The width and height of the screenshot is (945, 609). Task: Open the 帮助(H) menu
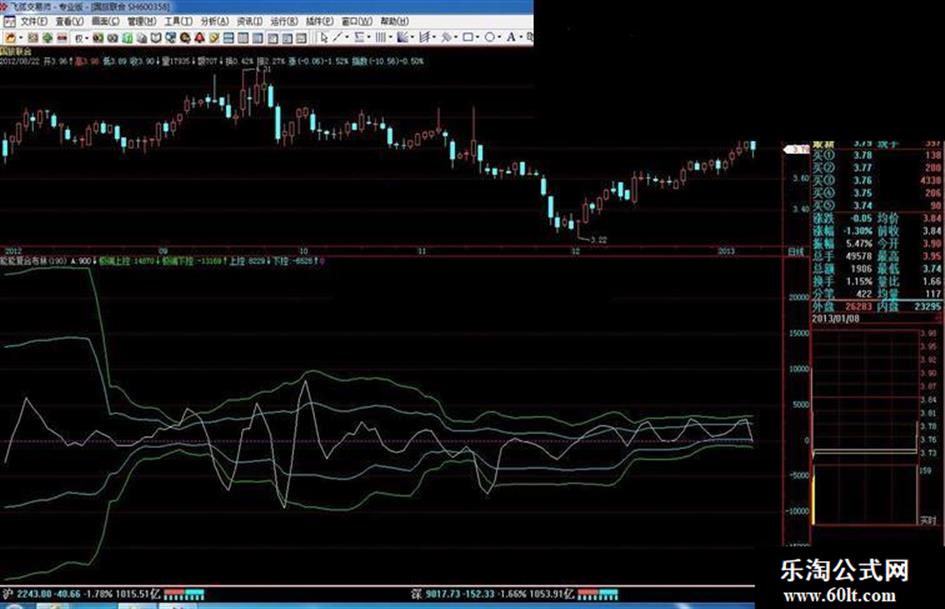394,22
